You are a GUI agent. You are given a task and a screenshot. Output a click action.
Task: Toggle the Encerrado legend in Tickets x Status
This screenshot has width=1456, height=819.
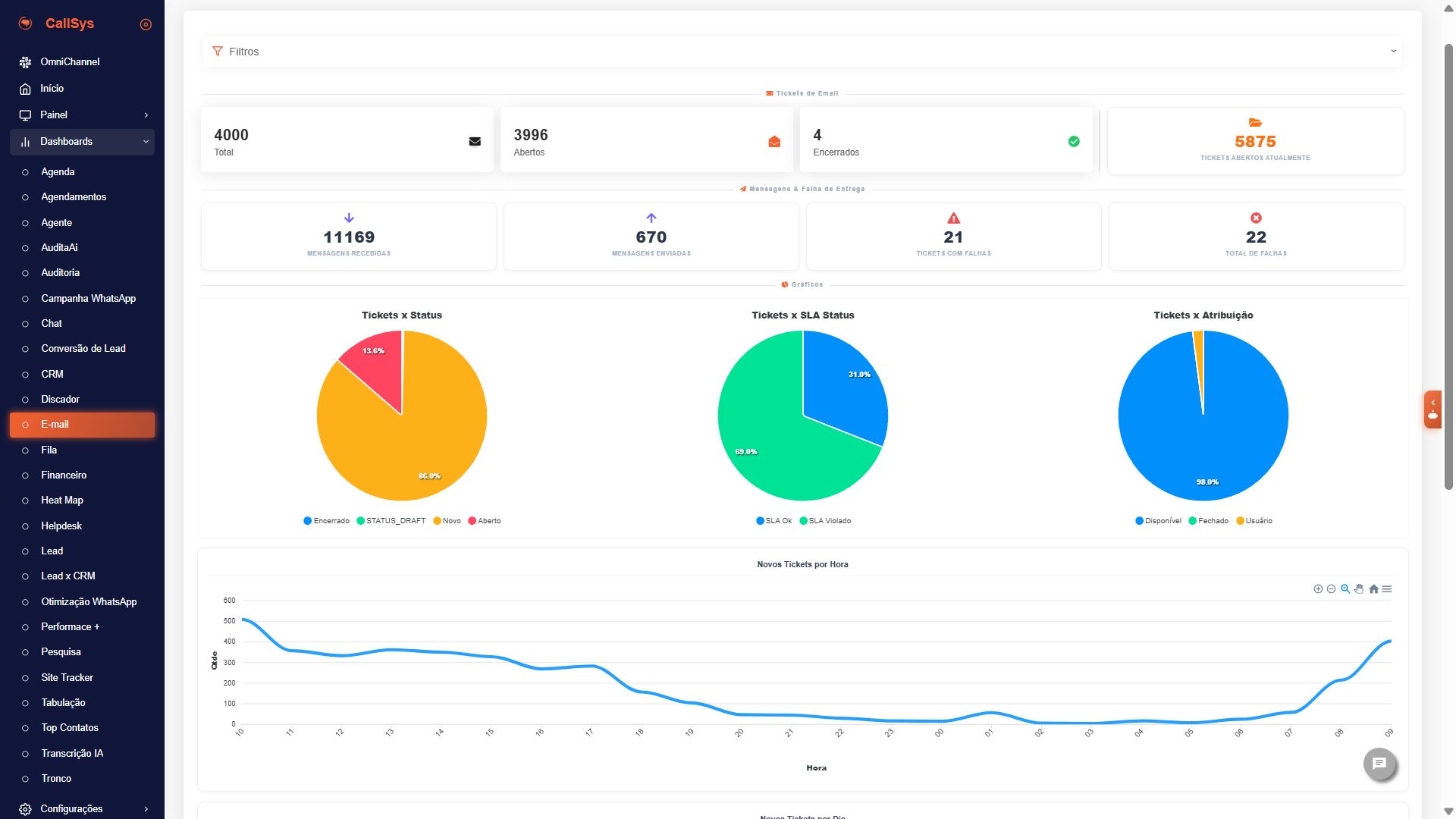326,521
